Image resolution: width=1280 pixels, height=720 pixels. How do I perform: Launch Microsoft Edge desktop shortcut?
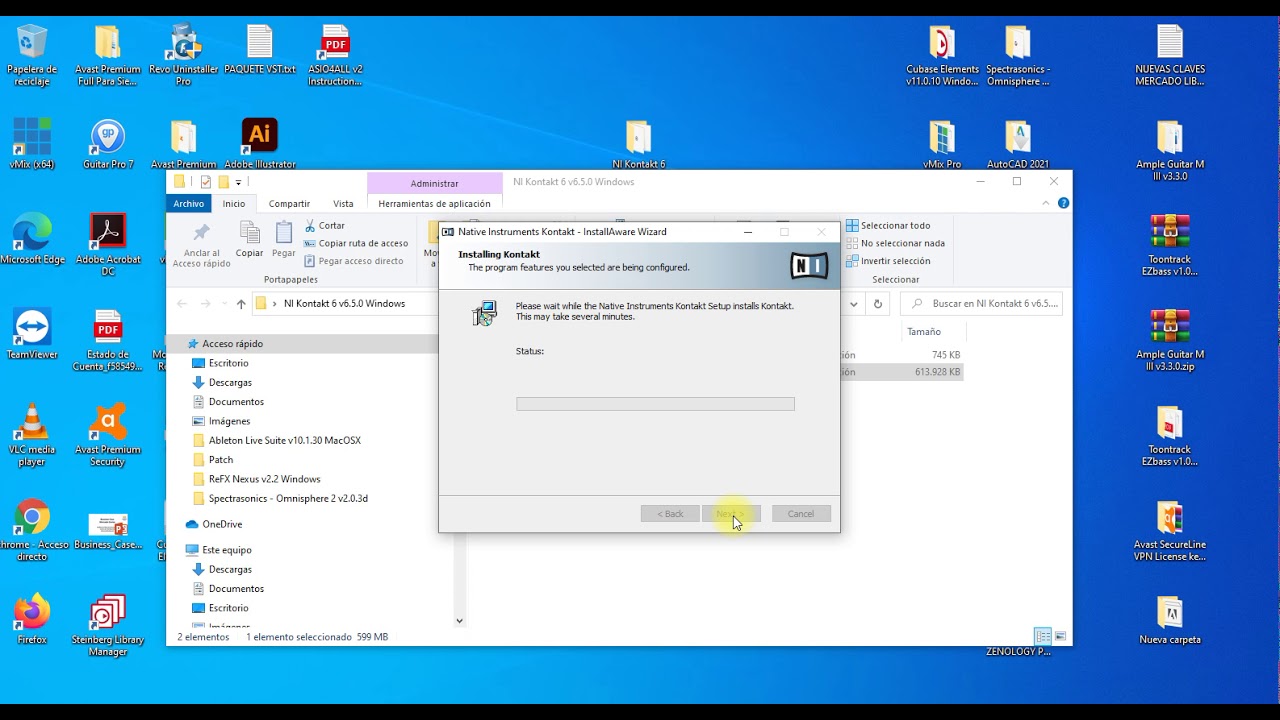[32, 239]
